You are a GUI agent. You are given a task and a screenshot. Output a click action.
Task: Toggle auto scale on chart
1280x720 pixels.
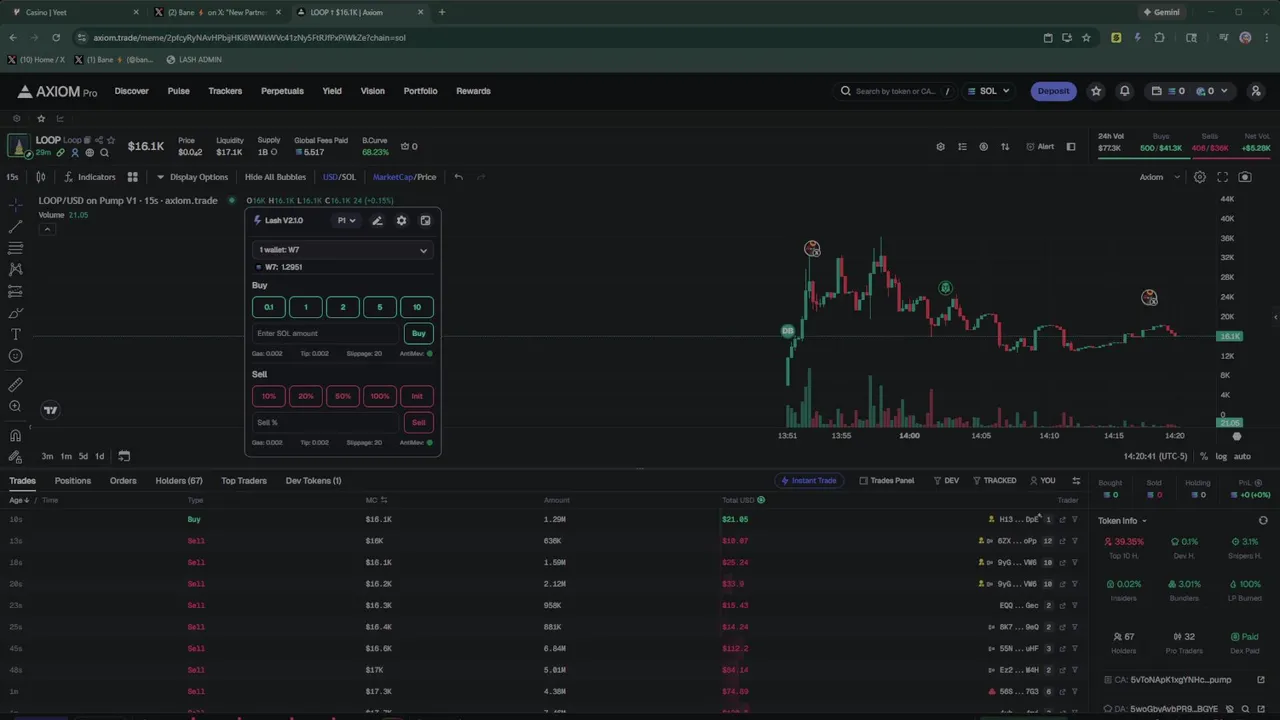pyautogui.click(x=1242, y=456)
